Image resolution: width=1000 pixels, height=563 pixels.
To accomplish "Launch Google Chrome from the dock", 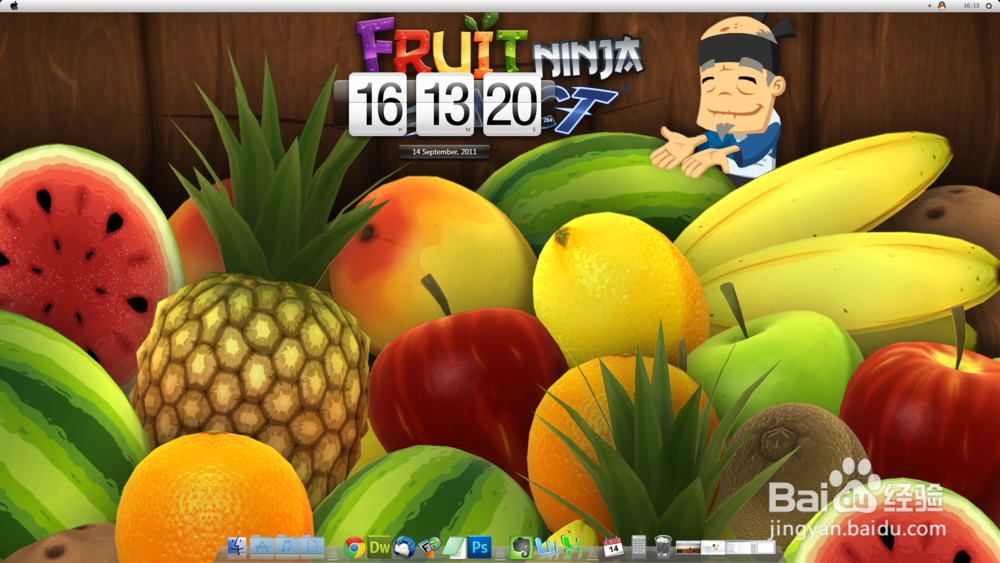I will (x=354, y=547).
